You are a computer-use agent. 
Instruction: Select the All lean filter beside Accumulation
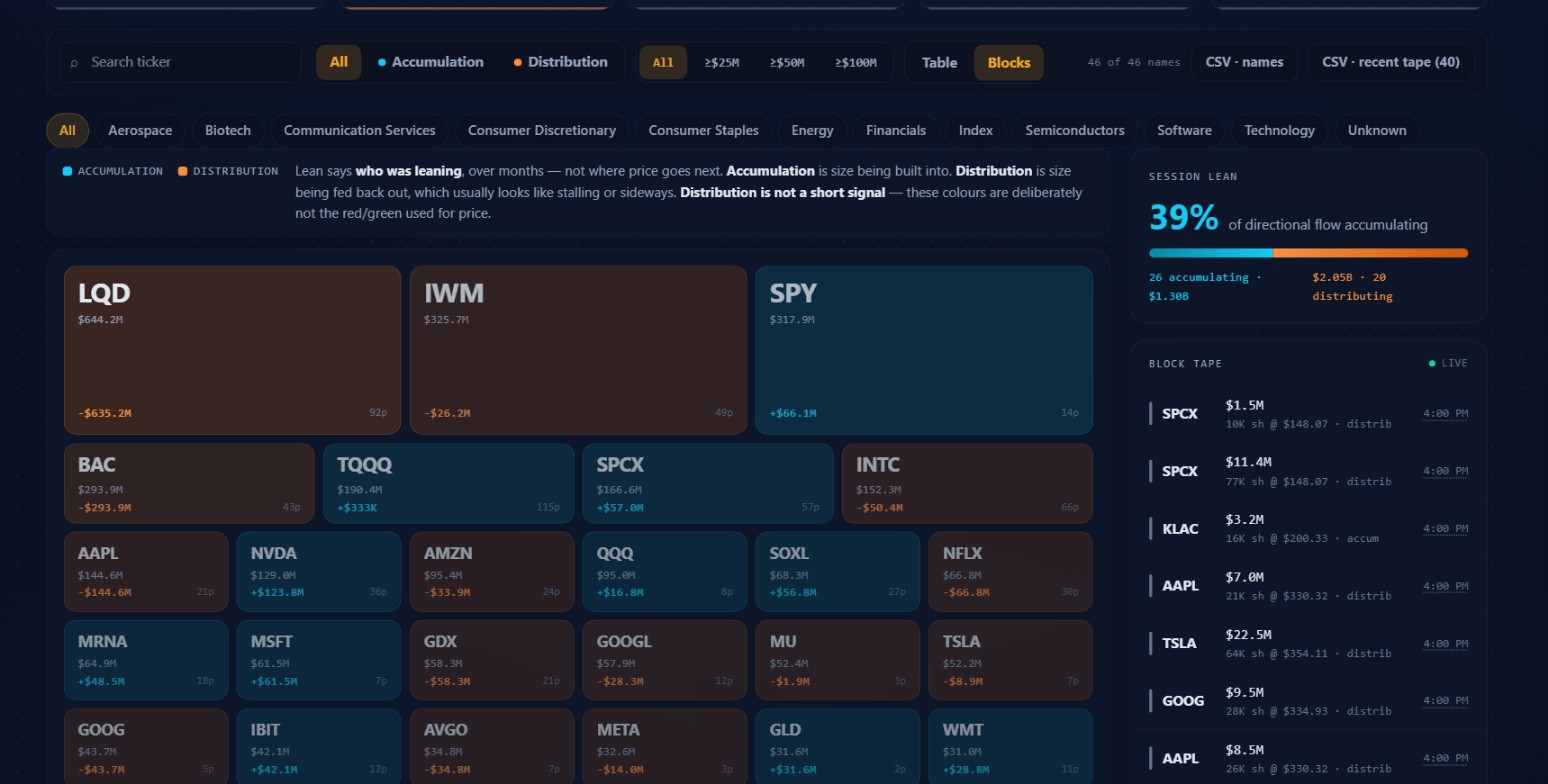(339, 62)
